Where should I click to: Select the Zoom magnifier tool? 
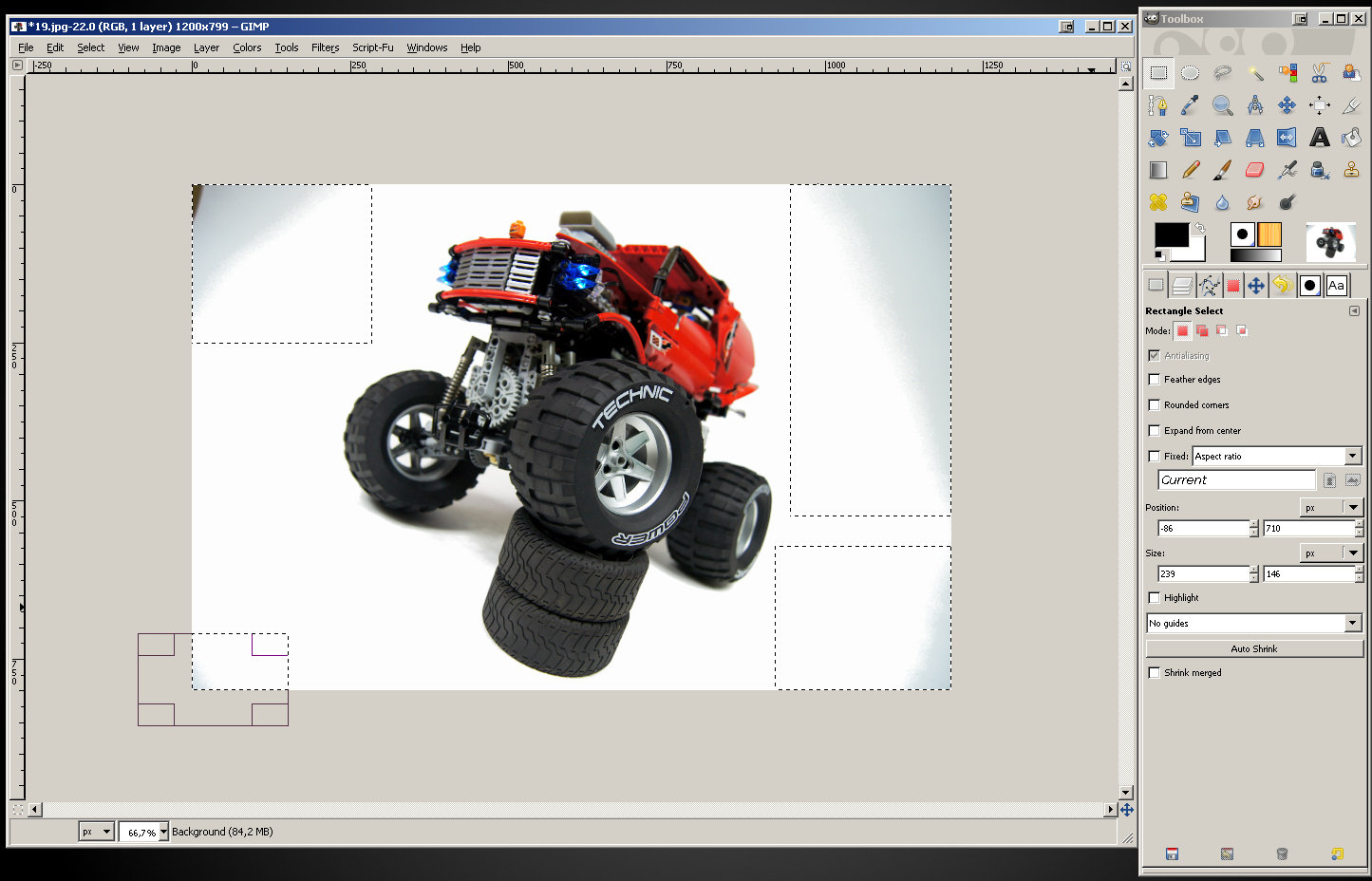1223,105
